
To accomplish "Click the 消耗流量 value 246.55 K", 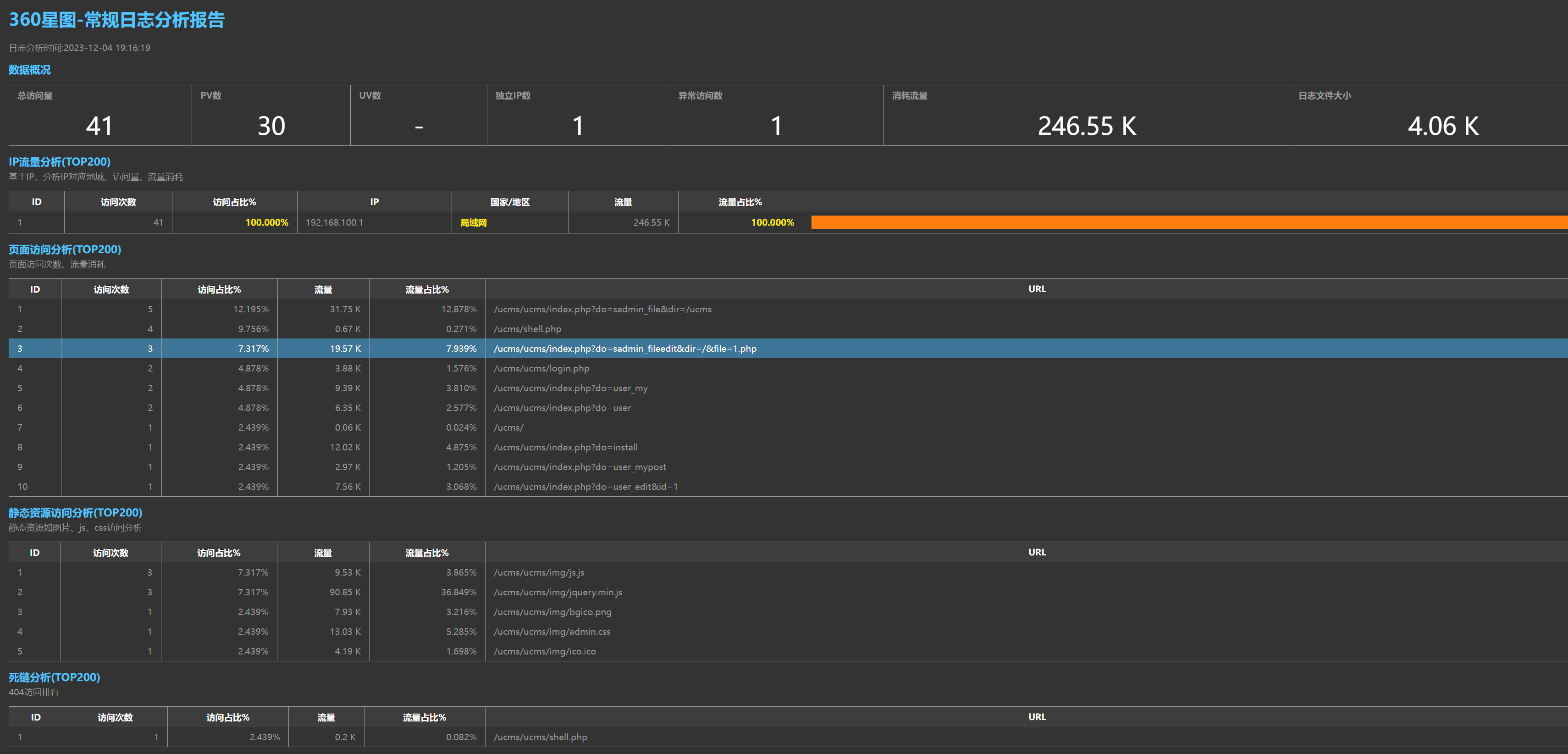I will 1087,126.
